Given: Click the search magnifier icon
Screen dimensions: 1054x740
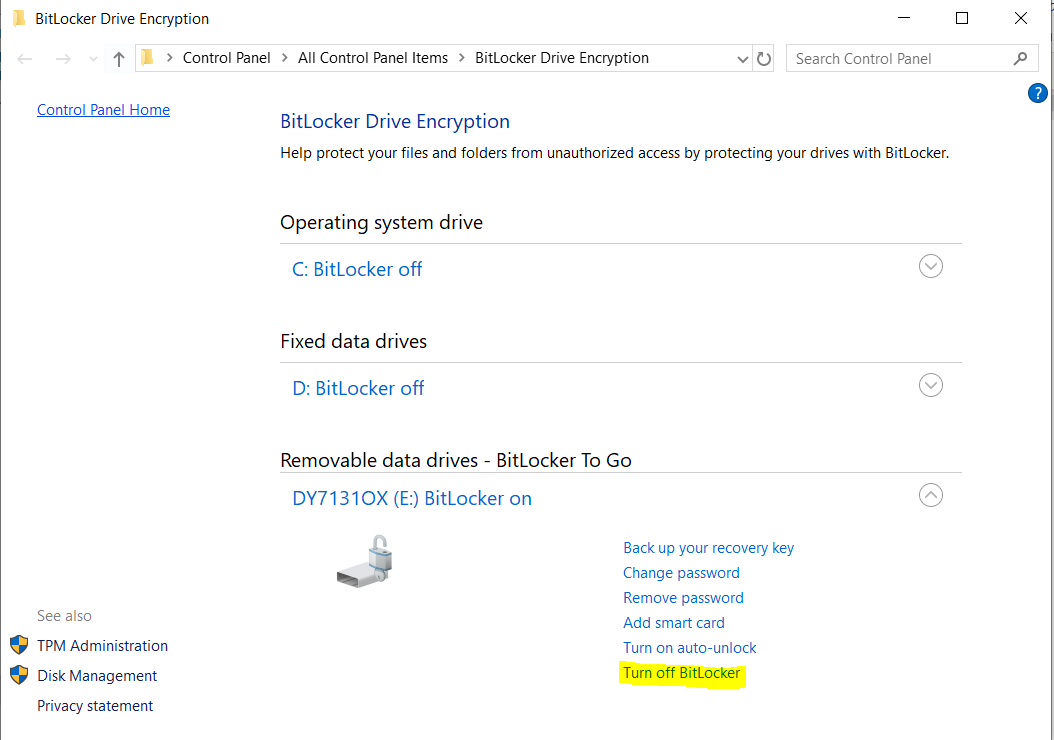Looking at the screenshot, I should click(1020, 58).
